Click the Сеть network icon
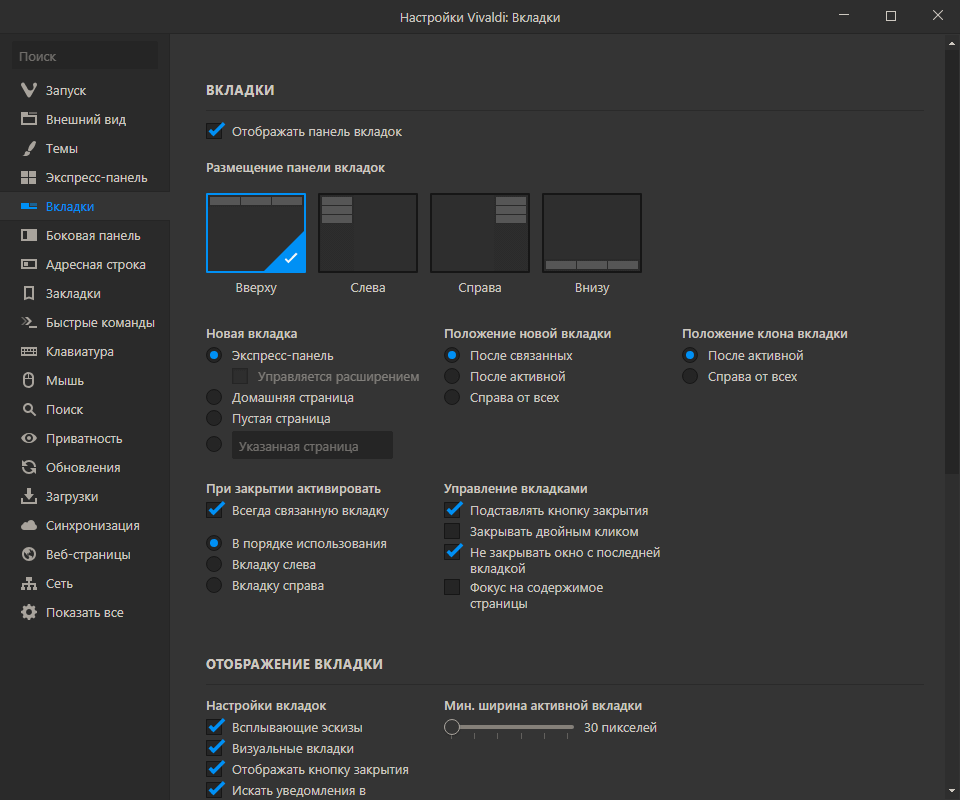Image resolution: width=960 pixels, height=800 pixels. [29, 583]
